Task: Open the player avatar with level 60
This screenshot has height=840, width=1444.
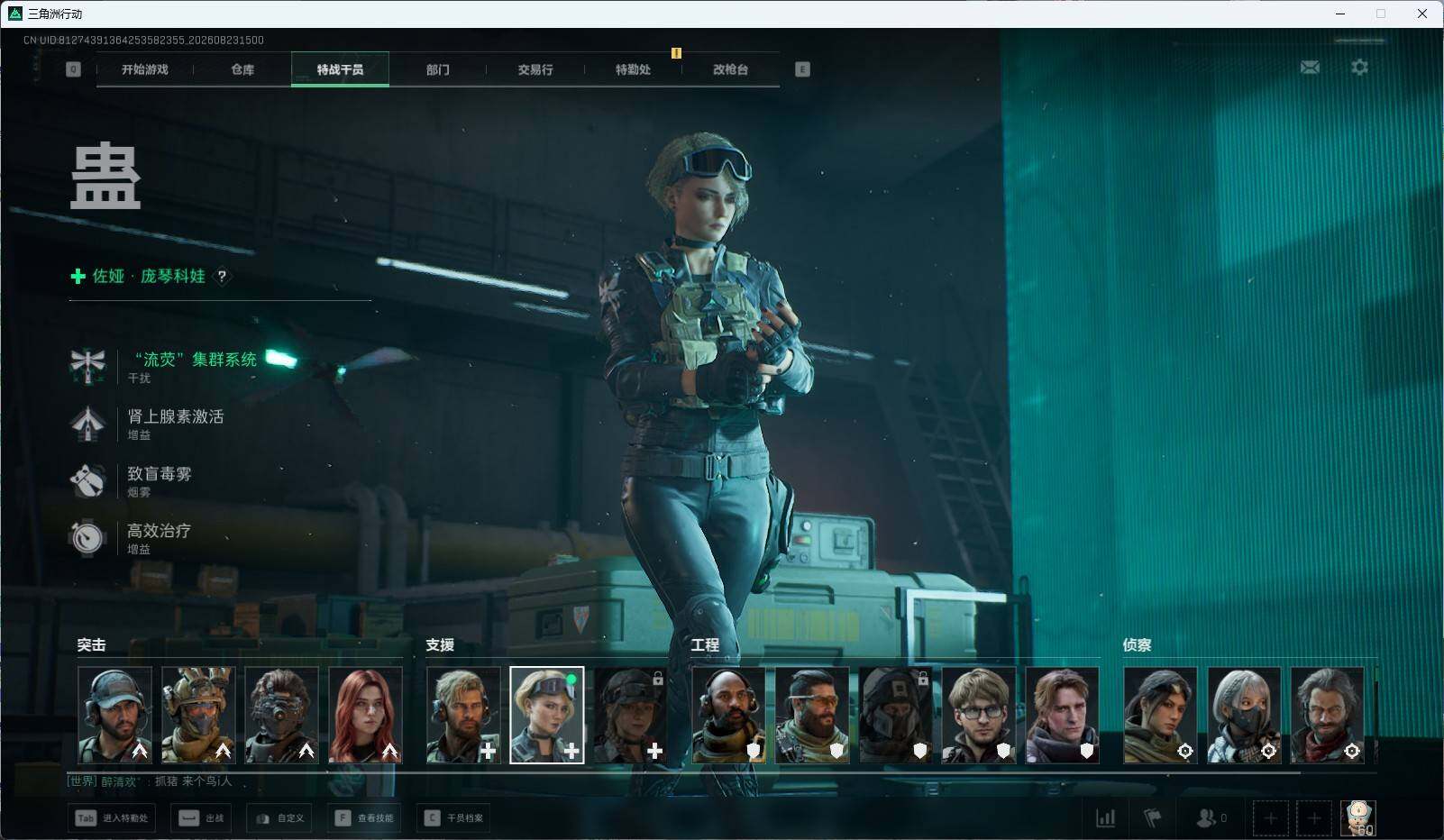Action: click(x=1358, y=818)
